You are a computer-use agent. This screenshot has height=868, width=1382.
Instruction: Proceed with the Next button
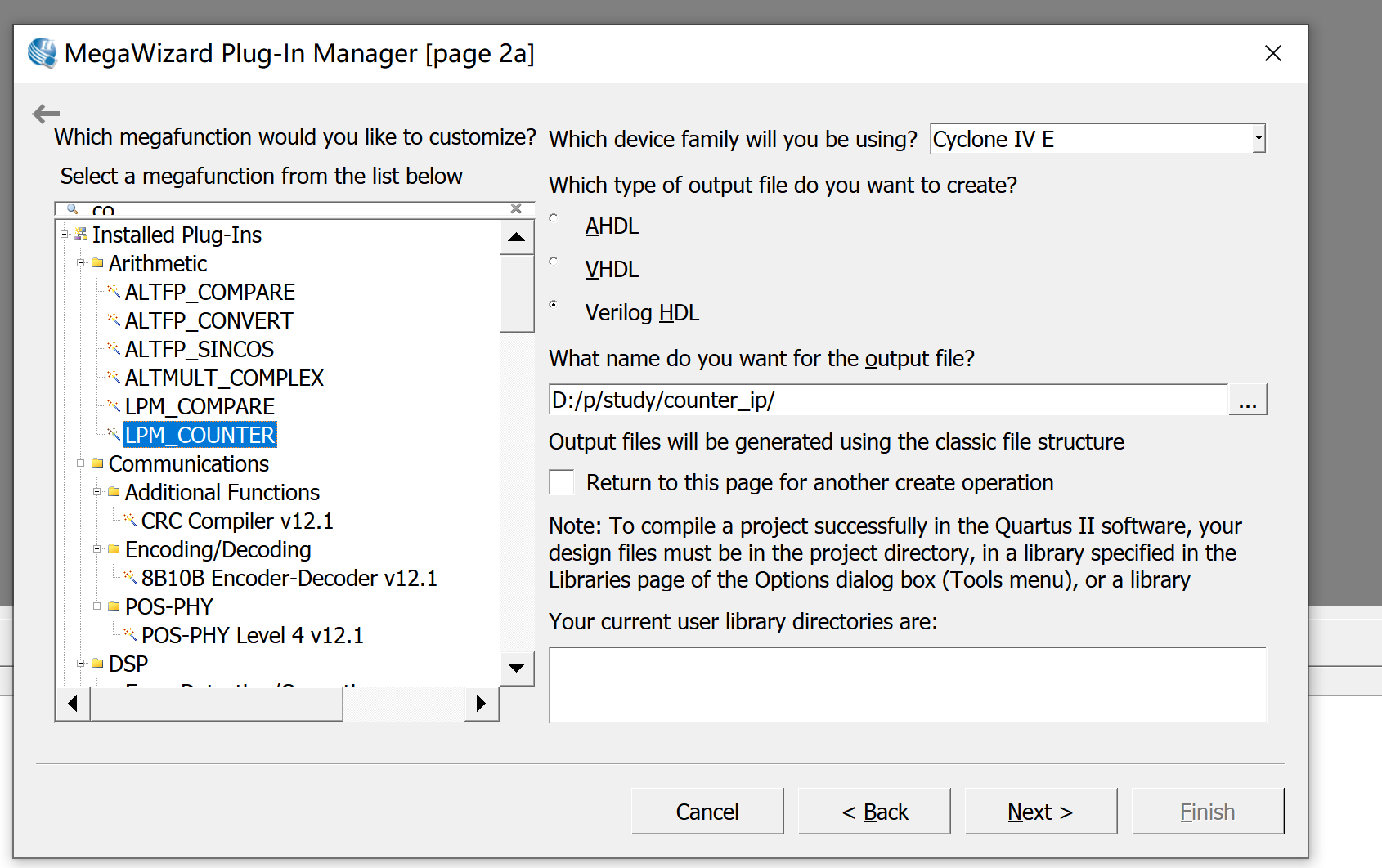tap(1041, 812)
